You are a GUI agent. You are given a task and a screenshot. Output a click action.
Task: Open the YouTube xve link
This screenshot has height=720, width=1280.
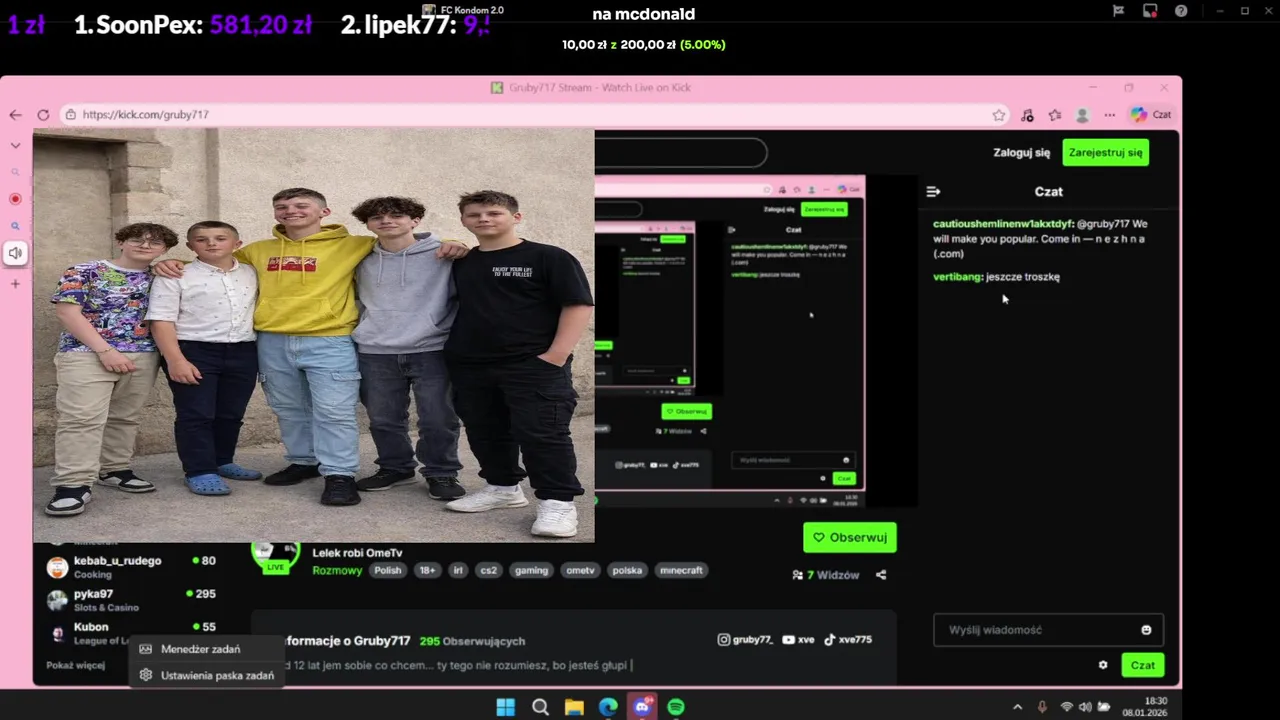coord(798,640)
